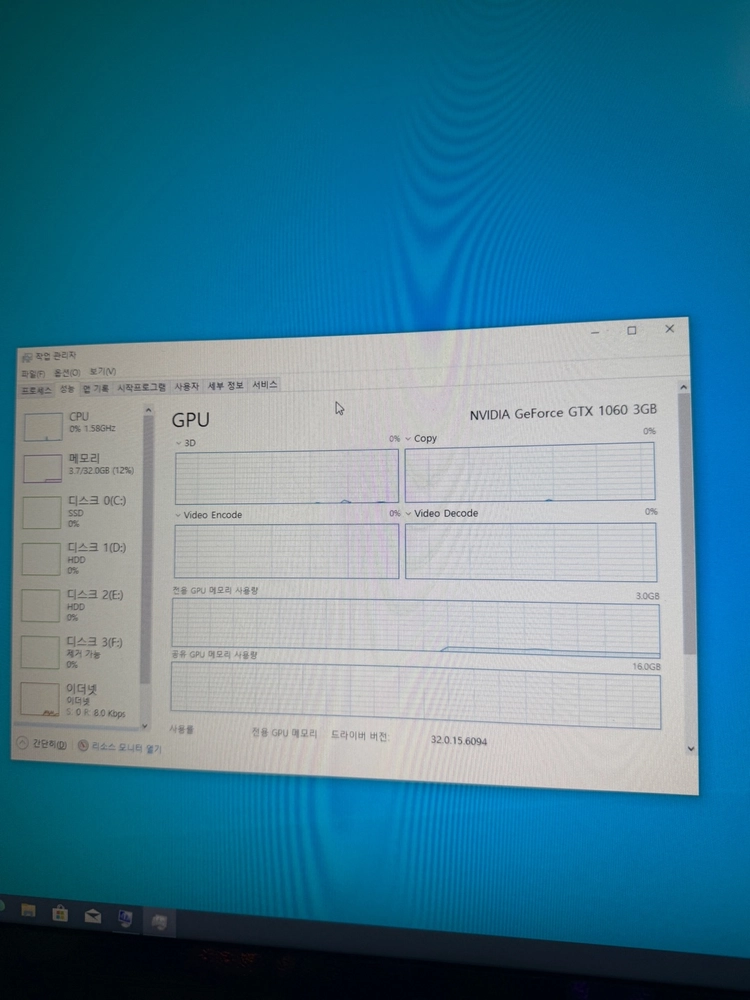Expand the Copy engine graph dropdown
Viewport: 750px width, 1000px height.
(421, 439)
